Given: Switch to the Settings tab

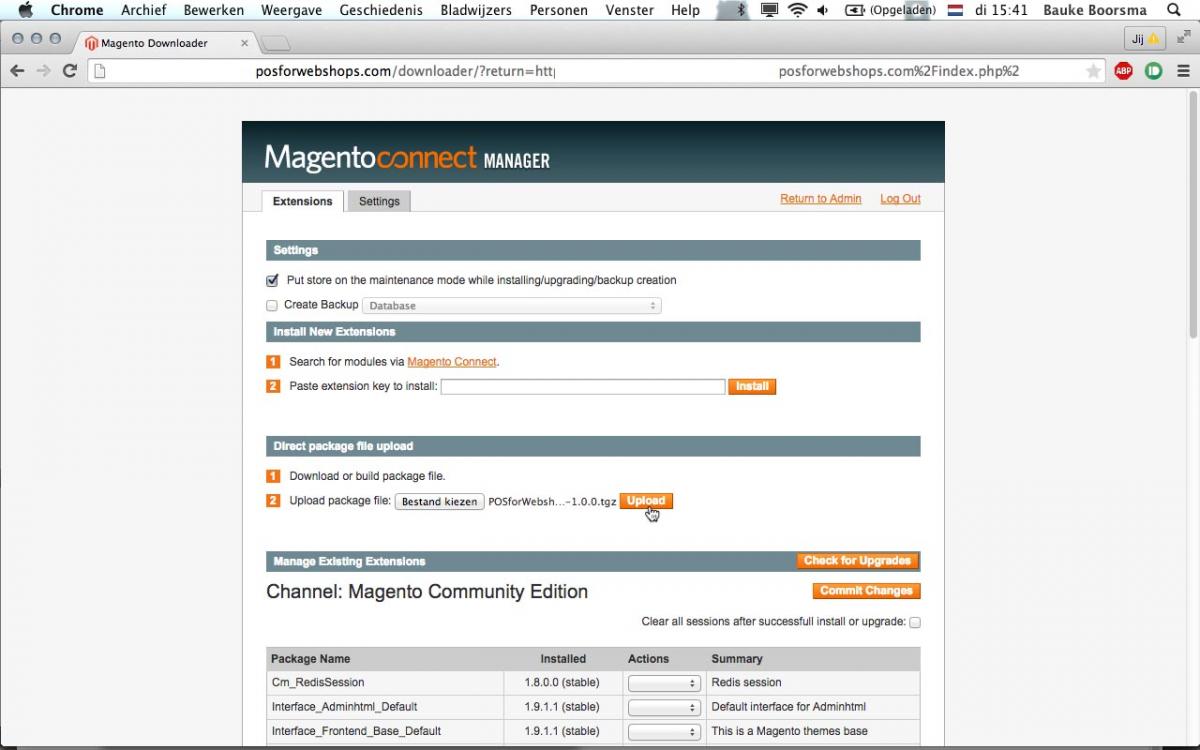Looking at the screenshot, I should (379, 201).
